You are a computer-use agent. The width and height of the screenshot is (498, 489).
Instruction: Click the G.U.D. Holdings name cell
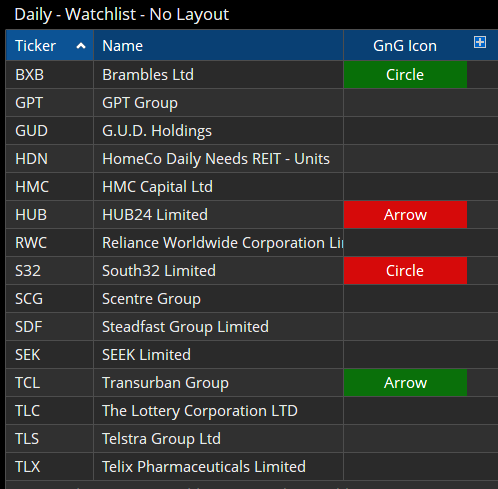(x=218, y=131)
